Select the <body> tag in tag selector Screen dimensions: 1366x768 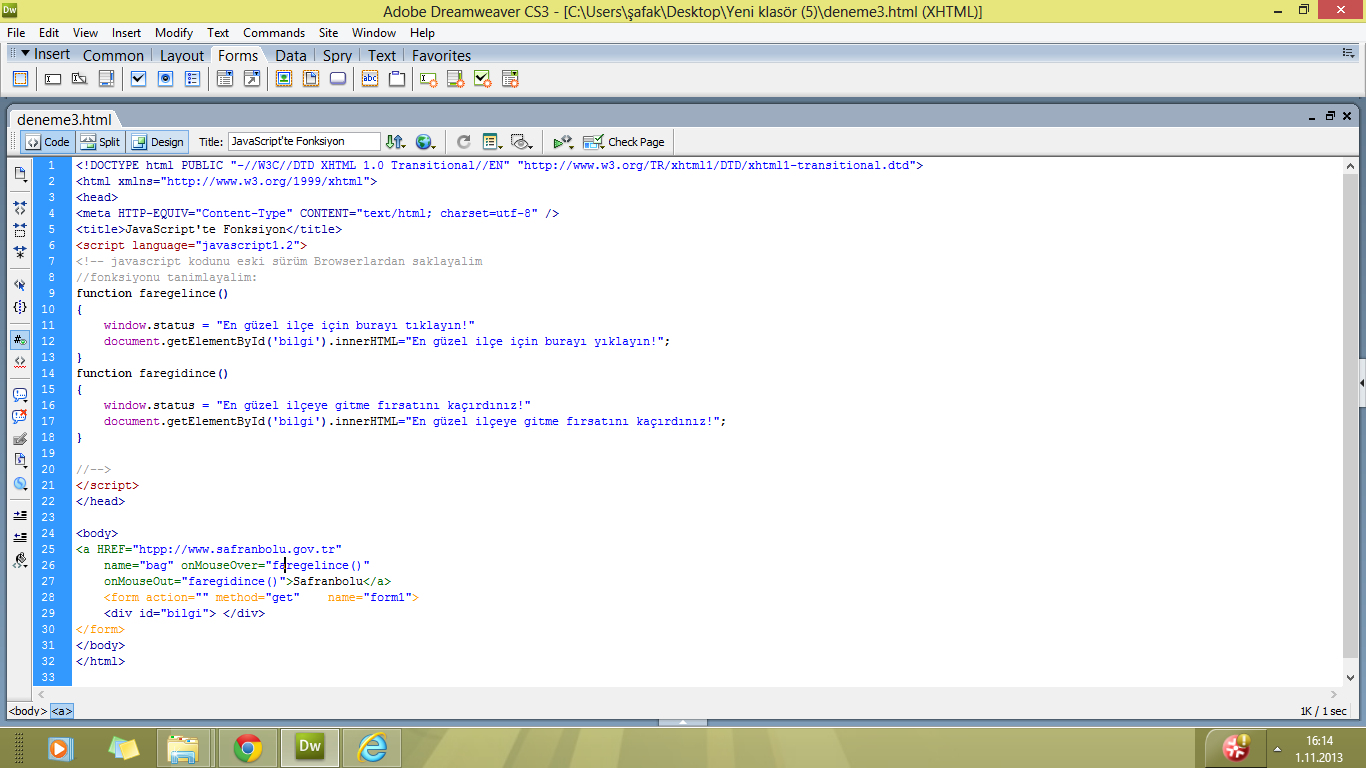(x=27, y=711)
